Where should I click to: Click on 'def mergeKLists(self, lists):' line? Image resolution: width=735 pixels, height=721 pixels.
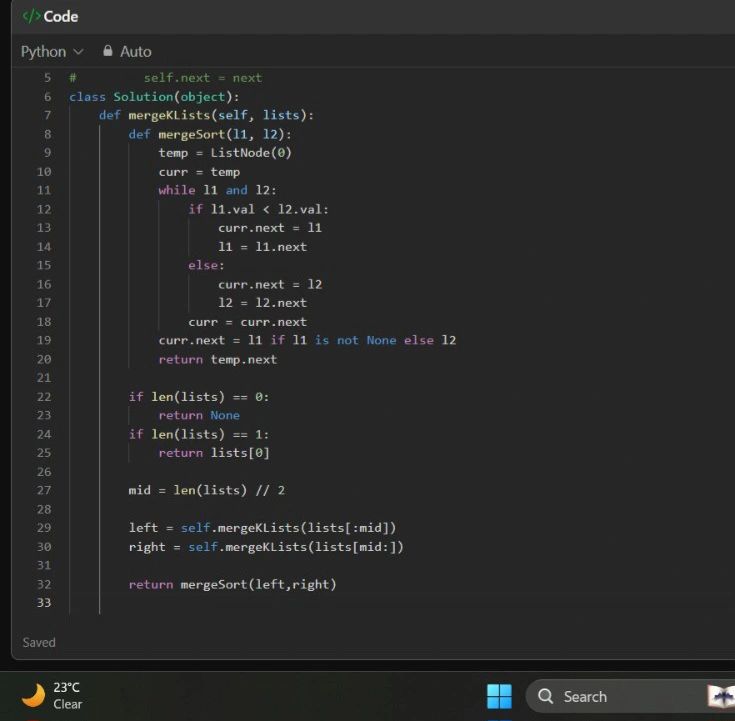tap(206, 115)
